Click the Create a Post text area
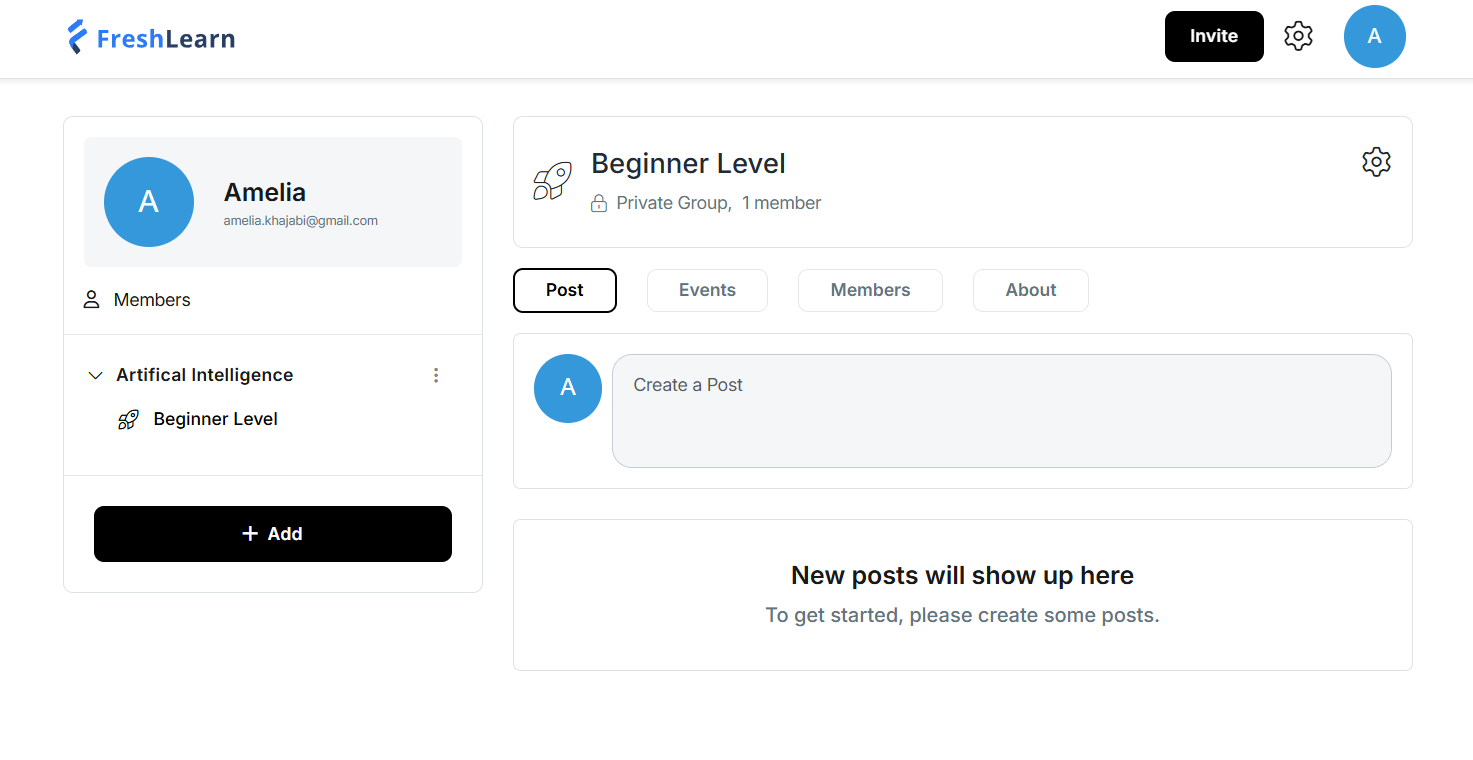 (1000, 410)
